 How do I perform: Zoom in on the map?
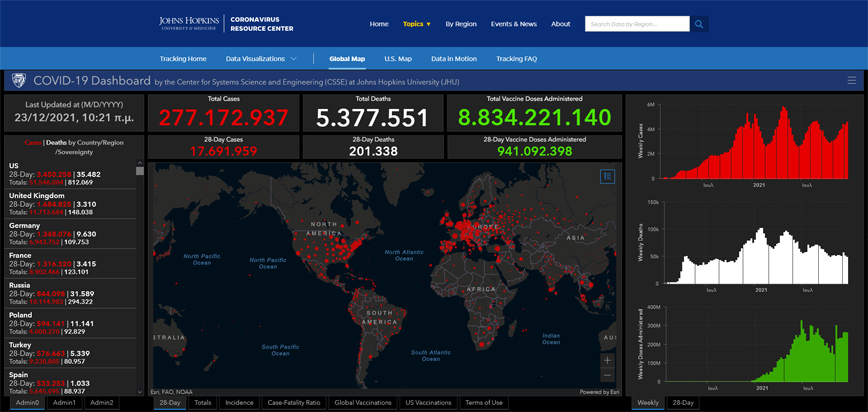pos(607,359)
